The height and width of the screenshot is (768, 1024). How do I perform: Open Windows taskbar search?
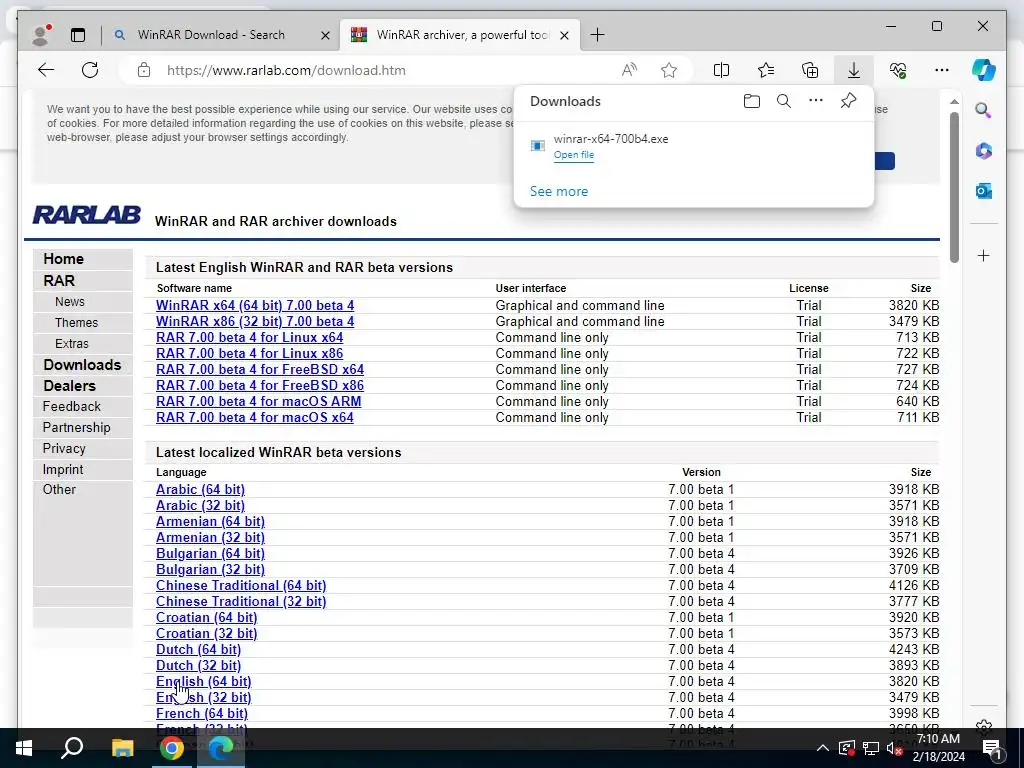coord(72,748)
